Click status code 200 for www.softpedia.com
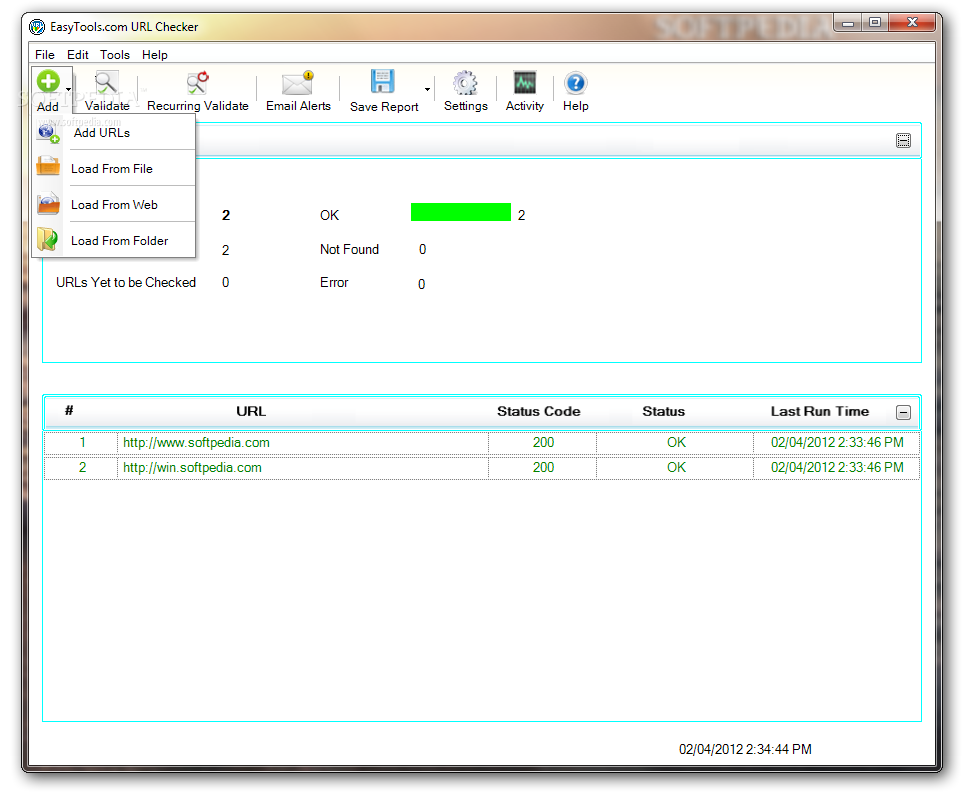Viewport: 963px width, 793px height. (x=543, y=443)
